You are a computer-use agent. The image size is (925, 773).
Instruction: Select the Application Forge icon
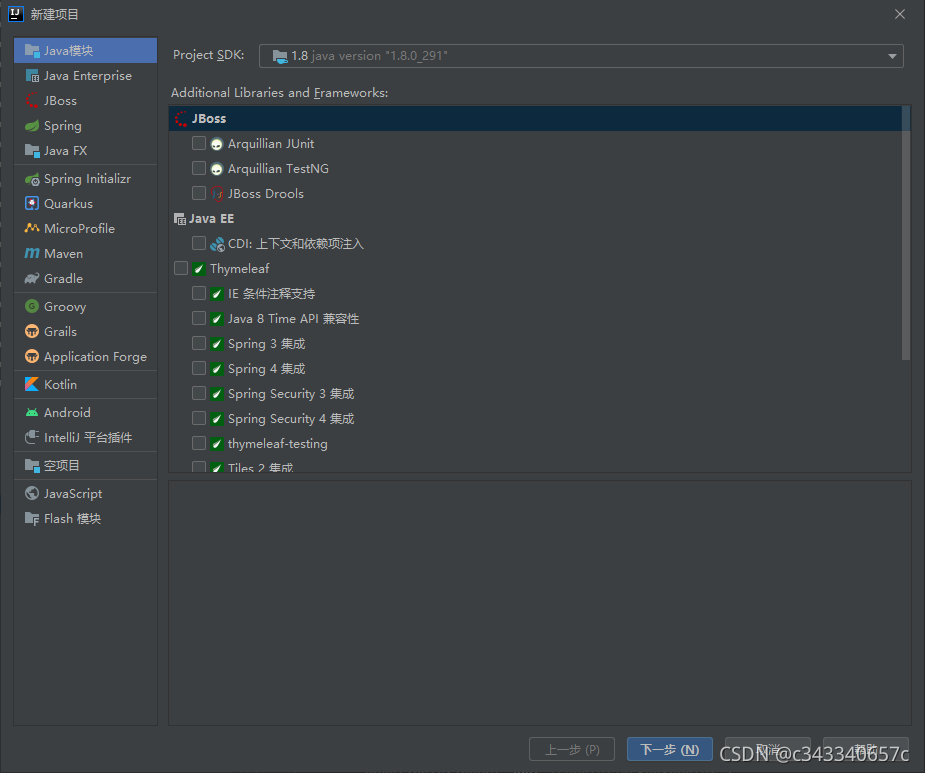tap(32, 356)
